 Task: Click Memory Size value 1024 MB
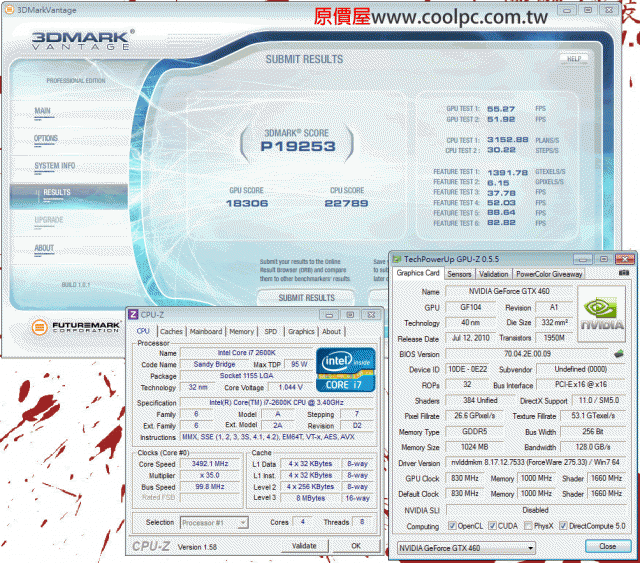(474, 447)
